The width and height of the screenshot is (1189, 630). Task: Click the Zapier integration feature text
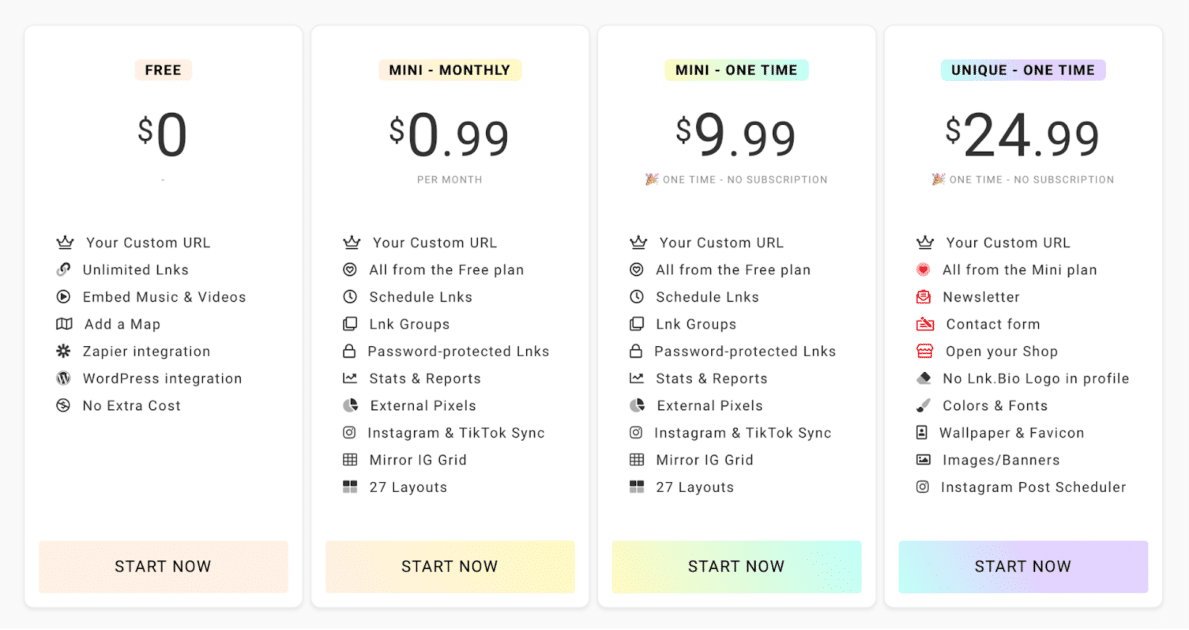(x=146, y=351)
